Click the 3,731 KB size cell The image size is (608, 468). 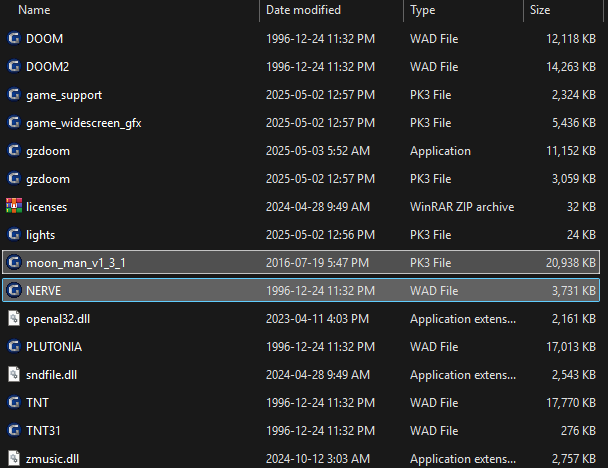point(574,291)
